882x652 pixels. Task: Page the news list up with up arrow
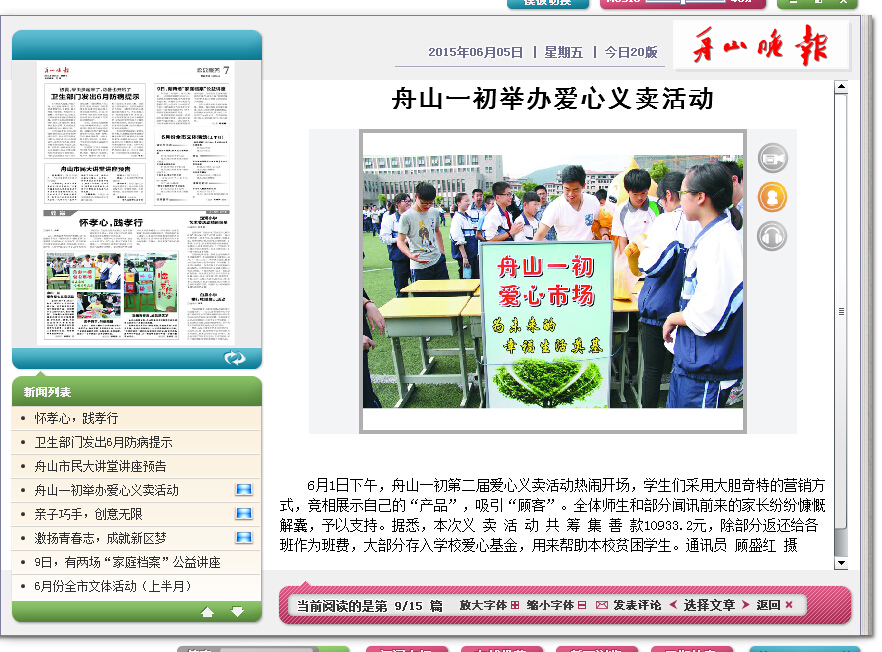pos(208,611)
